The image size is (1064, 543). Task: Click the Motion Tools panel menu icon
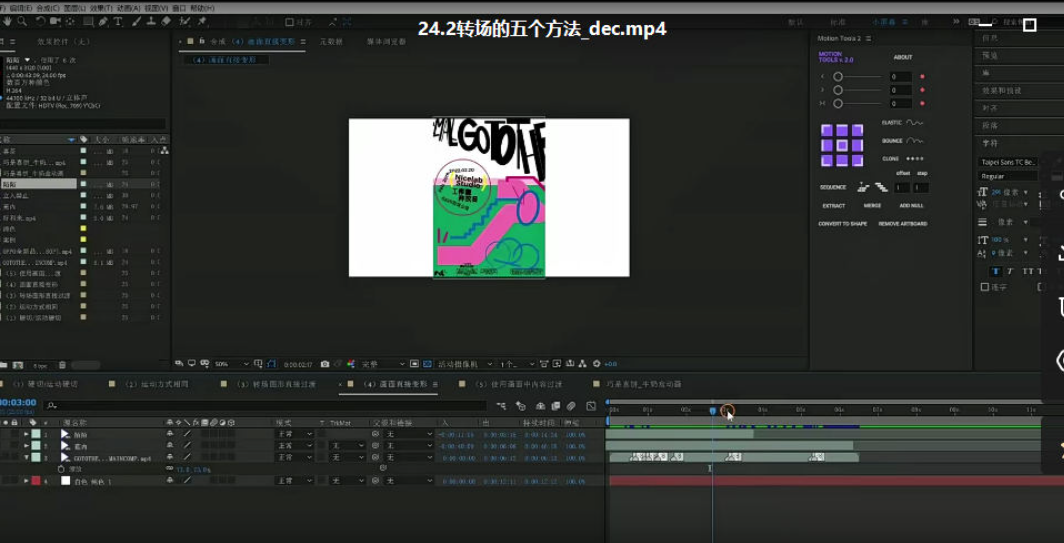click(x=869, y=38)
